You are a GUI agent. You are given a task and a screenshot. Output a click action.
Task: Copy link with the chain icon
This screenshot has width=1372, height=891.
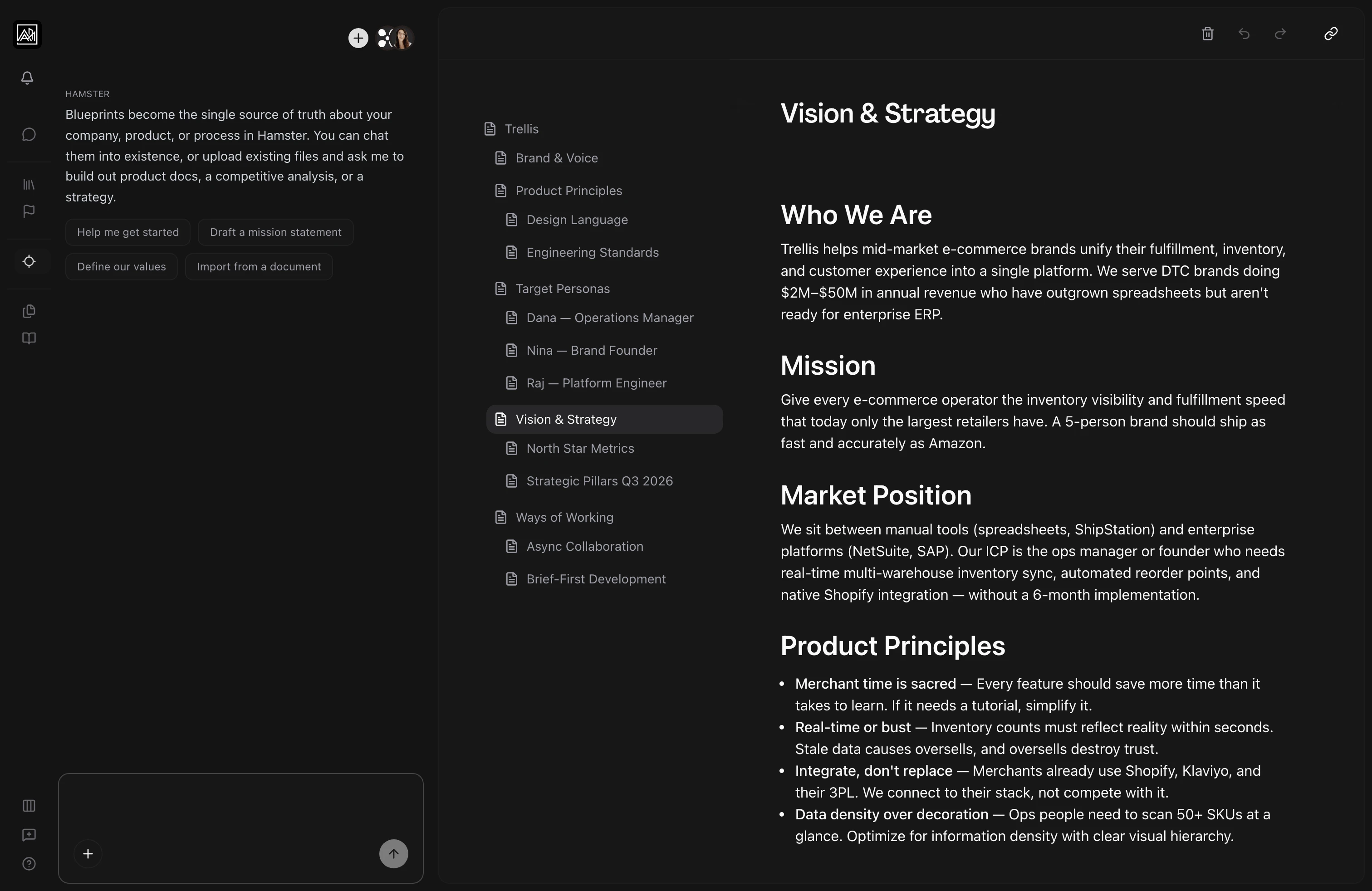point(1331,34)
